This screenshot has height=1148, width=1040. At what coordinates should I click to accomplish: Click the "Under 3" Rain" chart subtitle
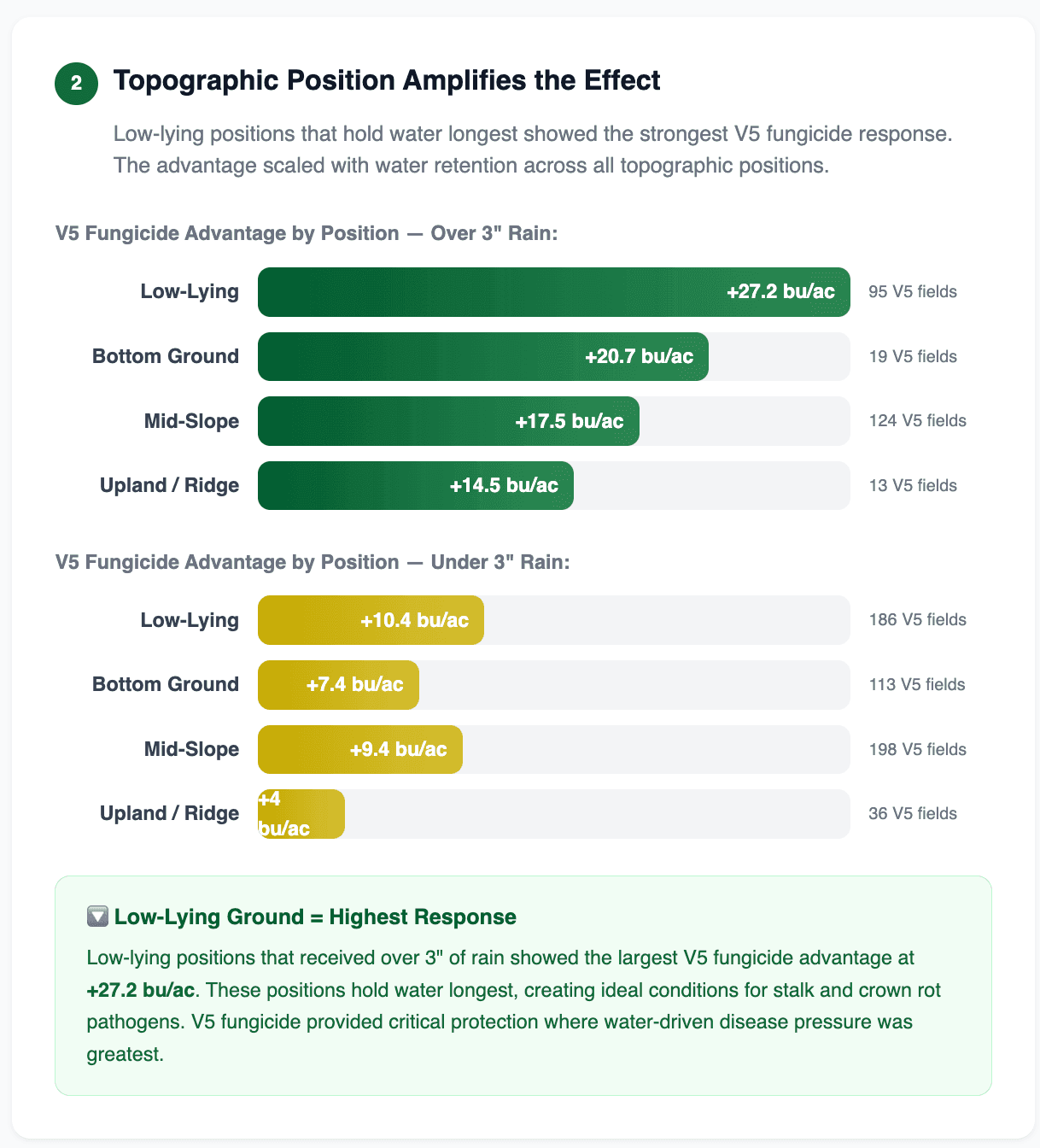[313, 562]
